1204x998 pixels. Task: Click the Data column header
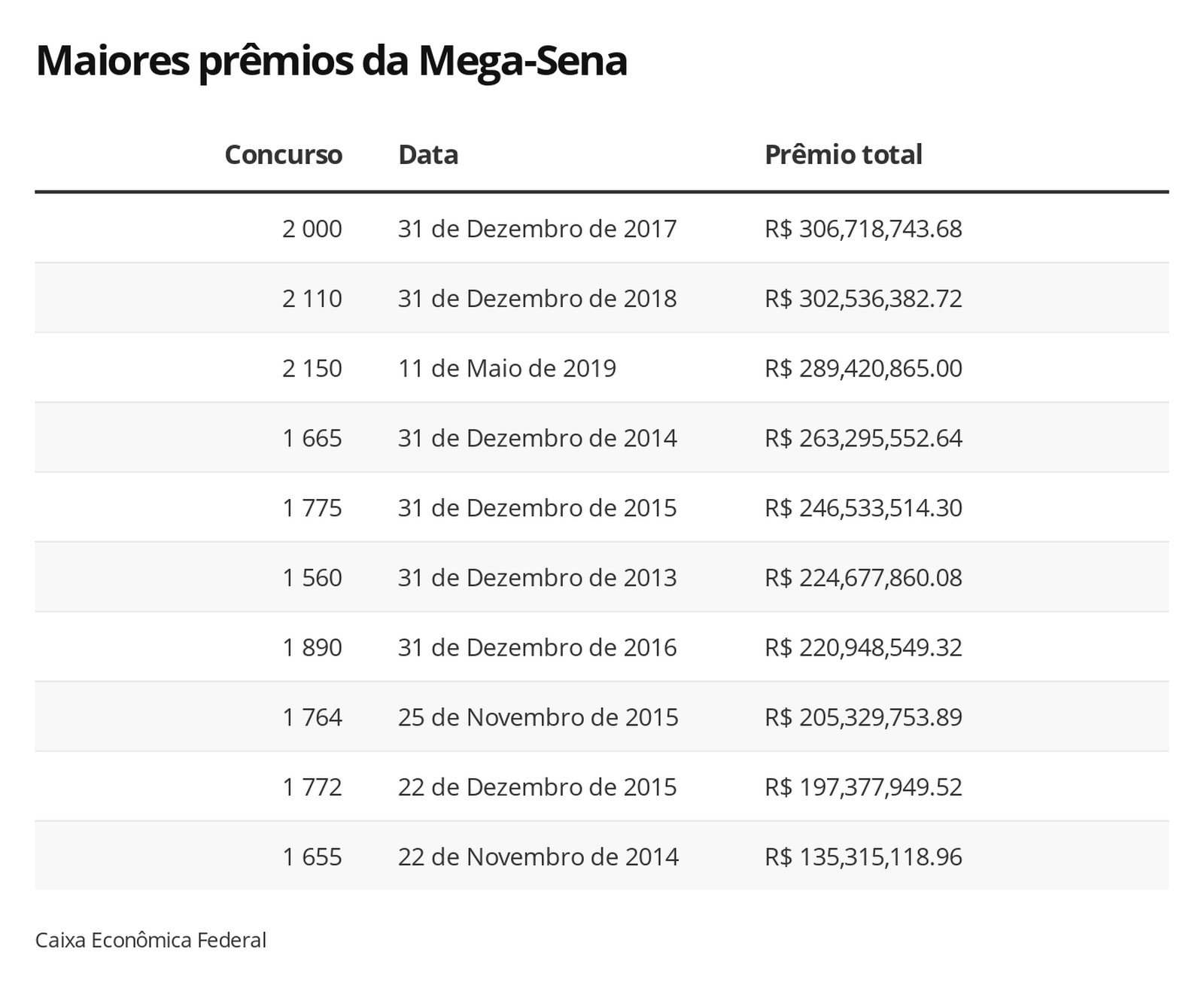(x=427, y=154)
